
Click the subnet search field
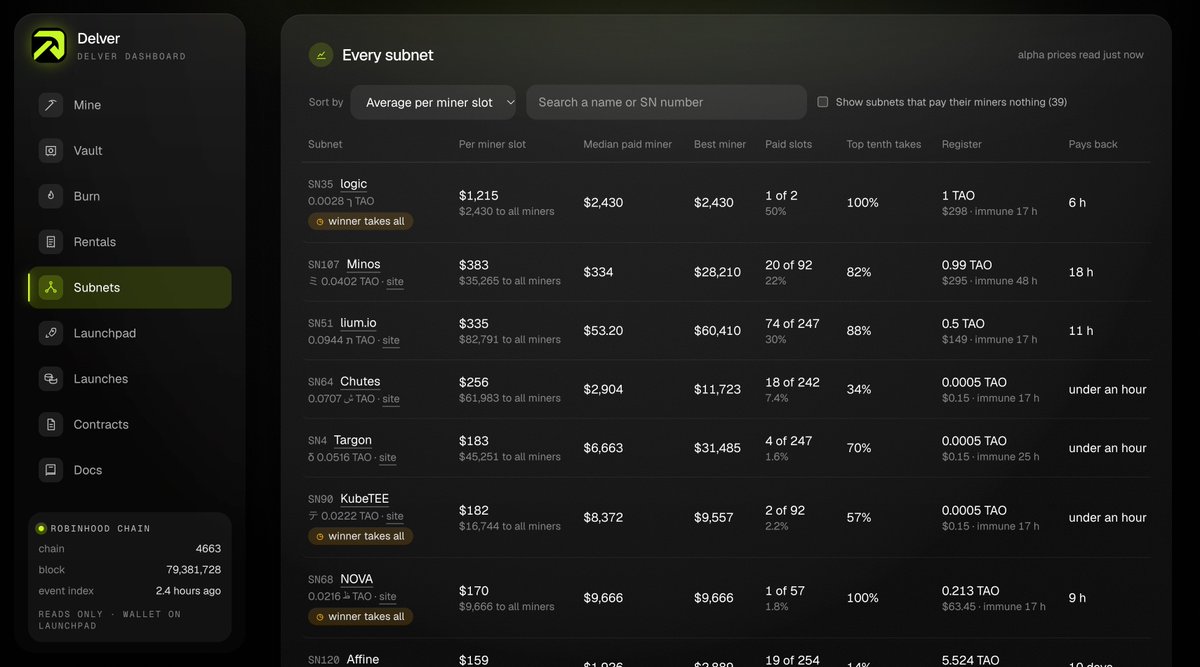coord(667,102)
